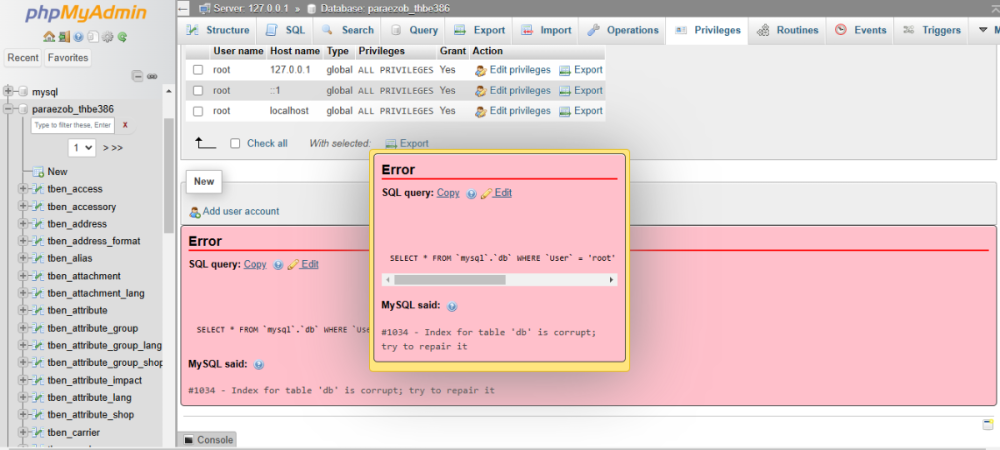This screenshot has width=1000, height=450.
Task: Click the table filter input field
Action: click(x=73, y=125)
